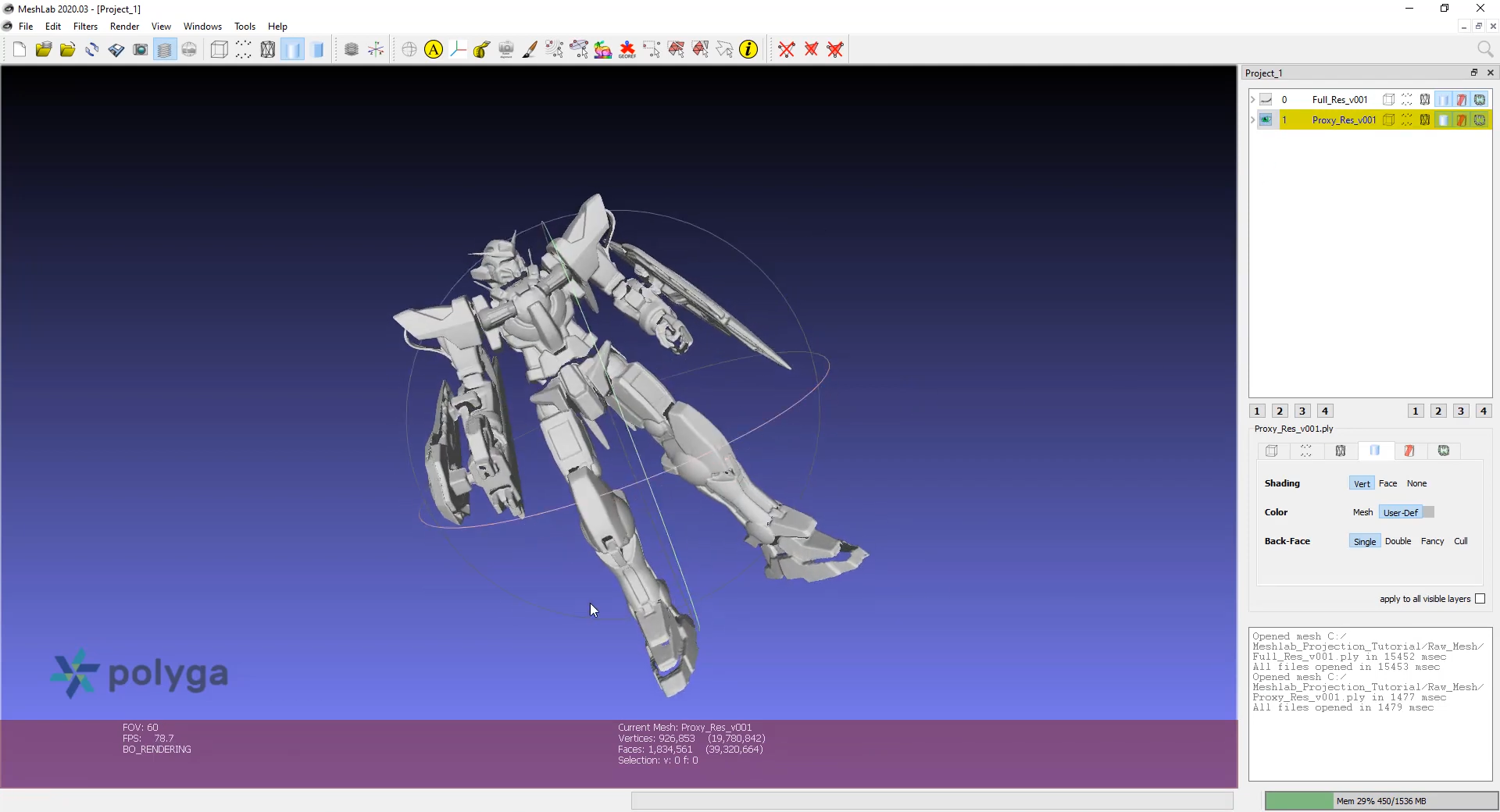Open the Render menu
The height and width of the screenshot is (812, 1500).
[x=124, y=27]
